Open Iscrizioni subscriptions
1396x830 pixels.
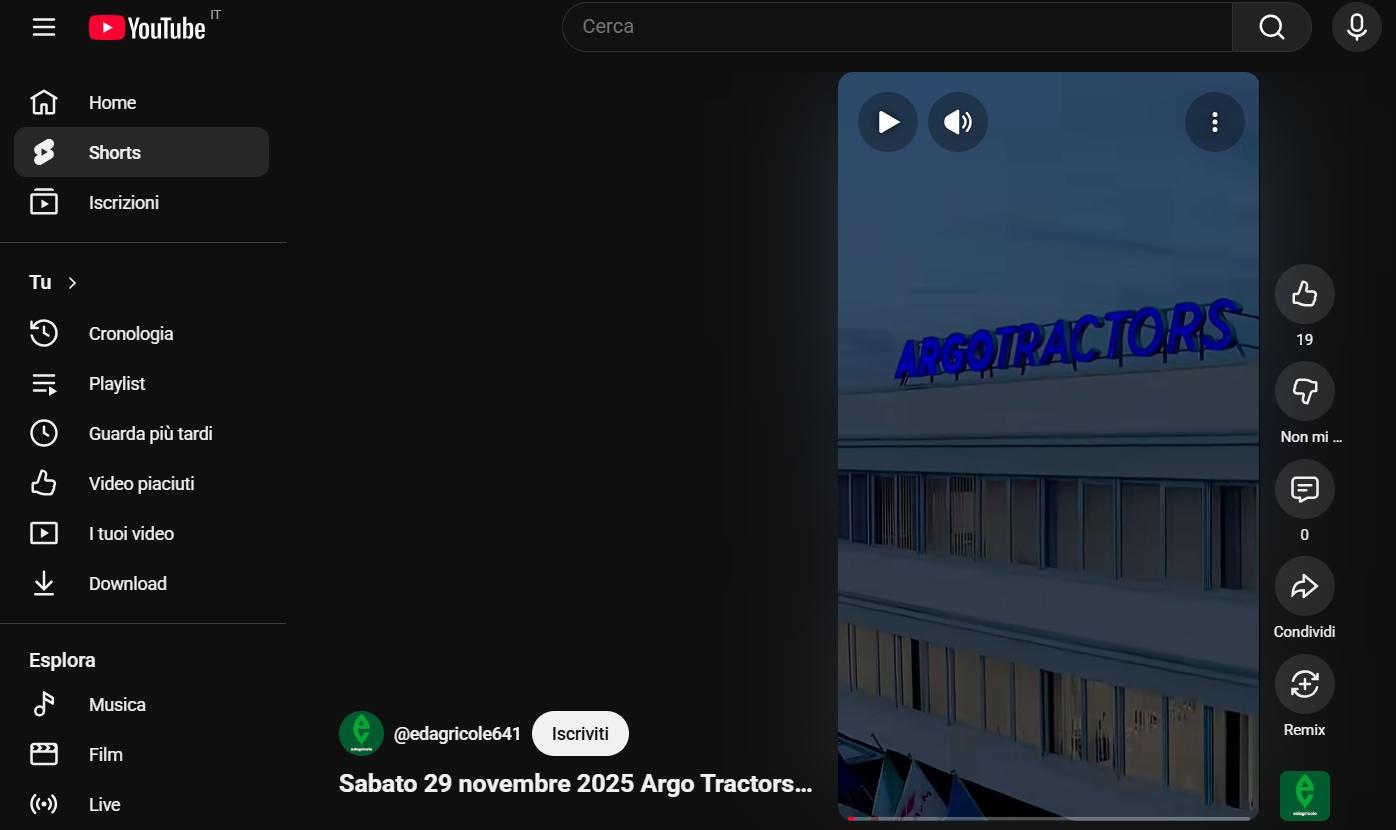[141, 202]
